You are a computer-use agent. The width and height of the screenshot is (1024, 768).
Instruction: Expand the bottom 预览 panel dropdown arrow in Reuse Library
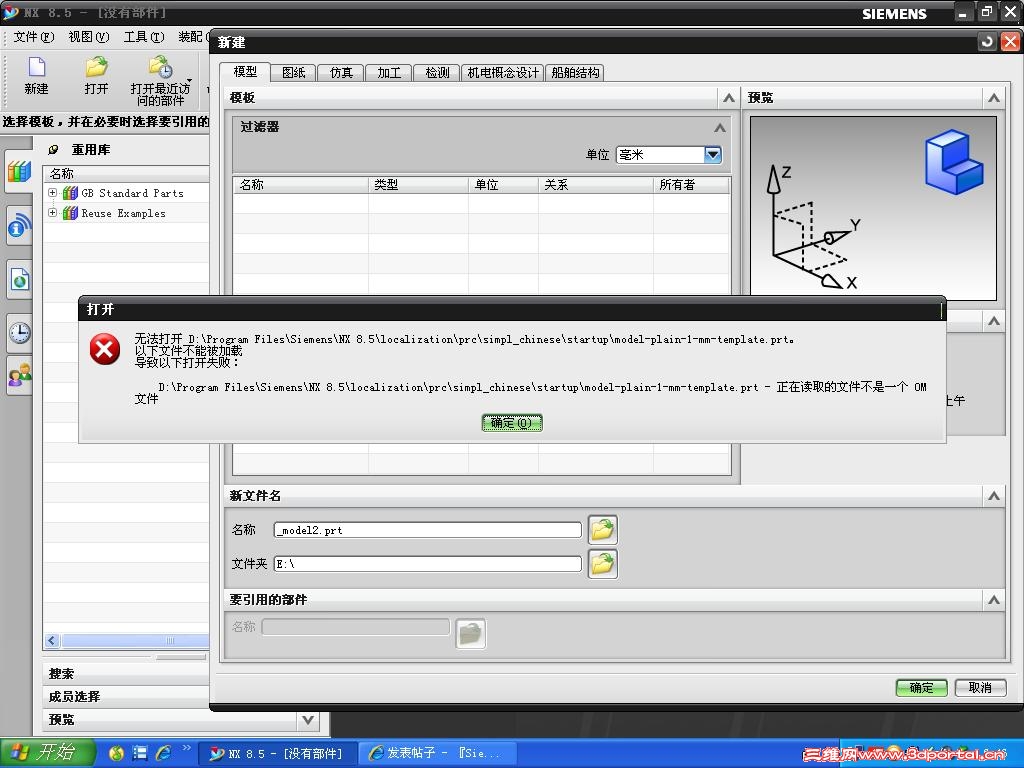point(308,720)
